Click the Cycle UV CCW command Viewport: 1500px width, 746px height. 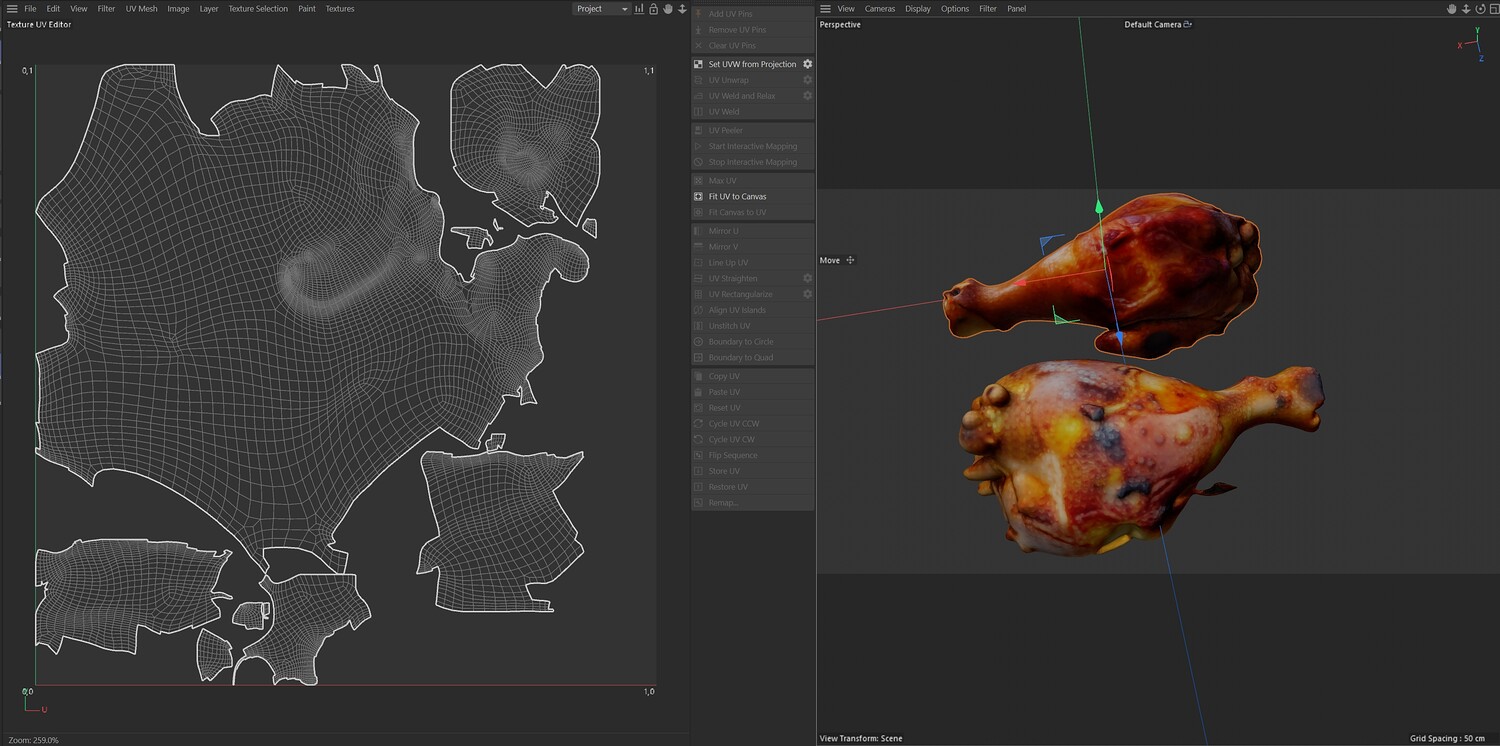[752, 424]
